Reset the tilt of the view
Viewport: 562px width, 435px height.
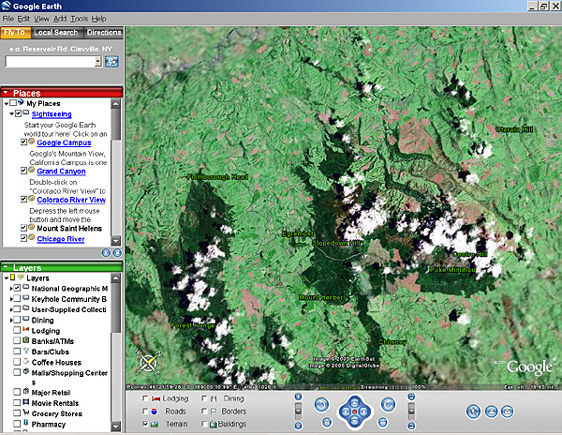(x=383, y=422)
